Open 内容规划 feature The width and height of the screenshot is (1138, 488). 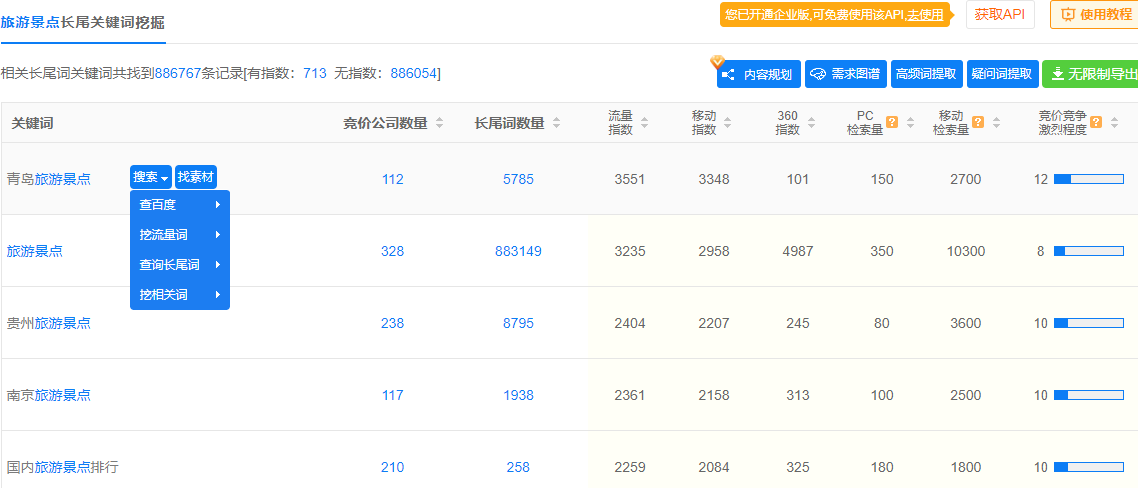[758, 74]
